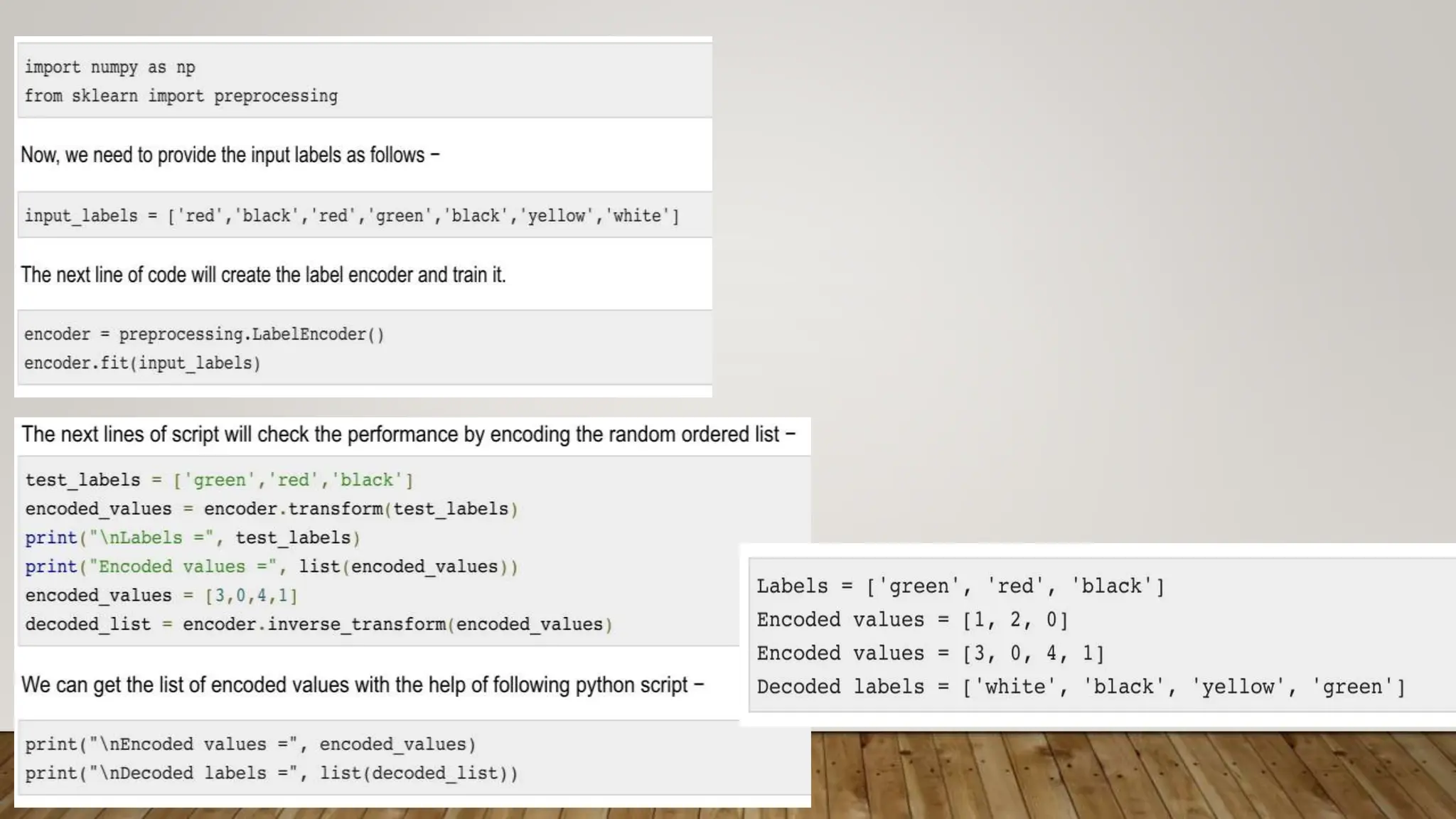Click the output 'Encoded values = [1, 2, 0]'
This screenshot has width=1456, height=819.
tap(912, 620)
